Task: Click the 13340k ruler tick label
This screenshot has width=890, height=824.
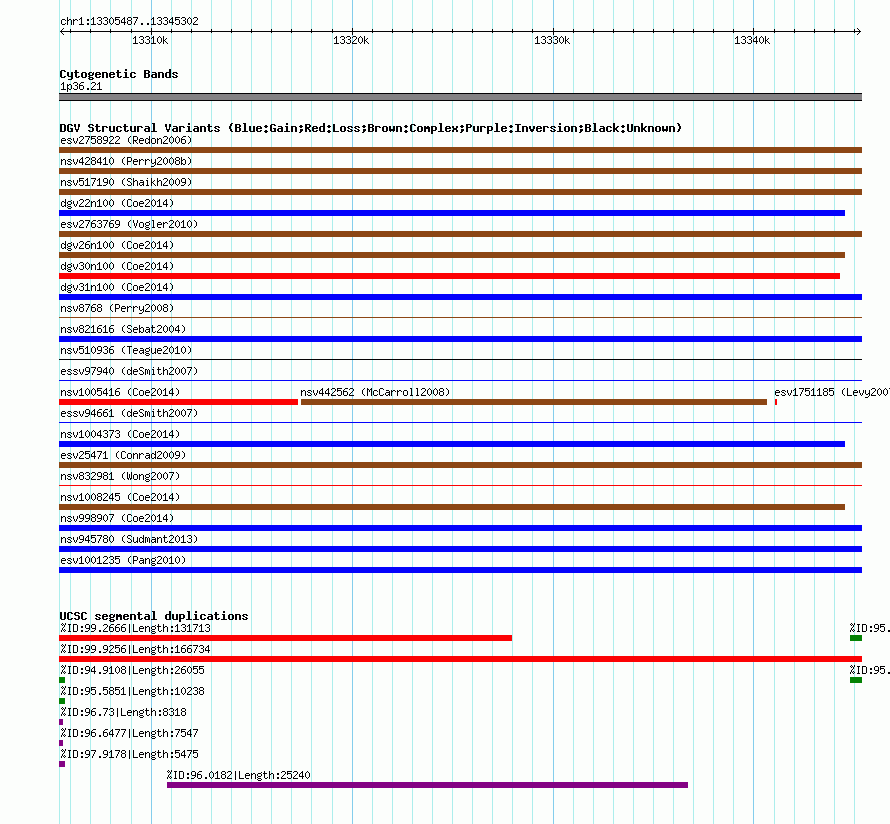Action: (x=752, y=40)
